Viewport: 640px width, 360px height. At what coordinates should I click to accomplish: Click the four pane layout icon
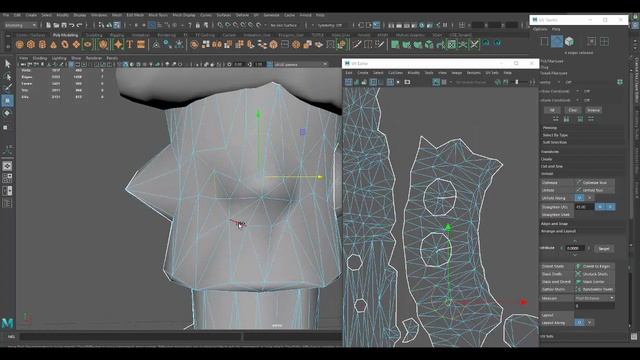click(7, 178)
